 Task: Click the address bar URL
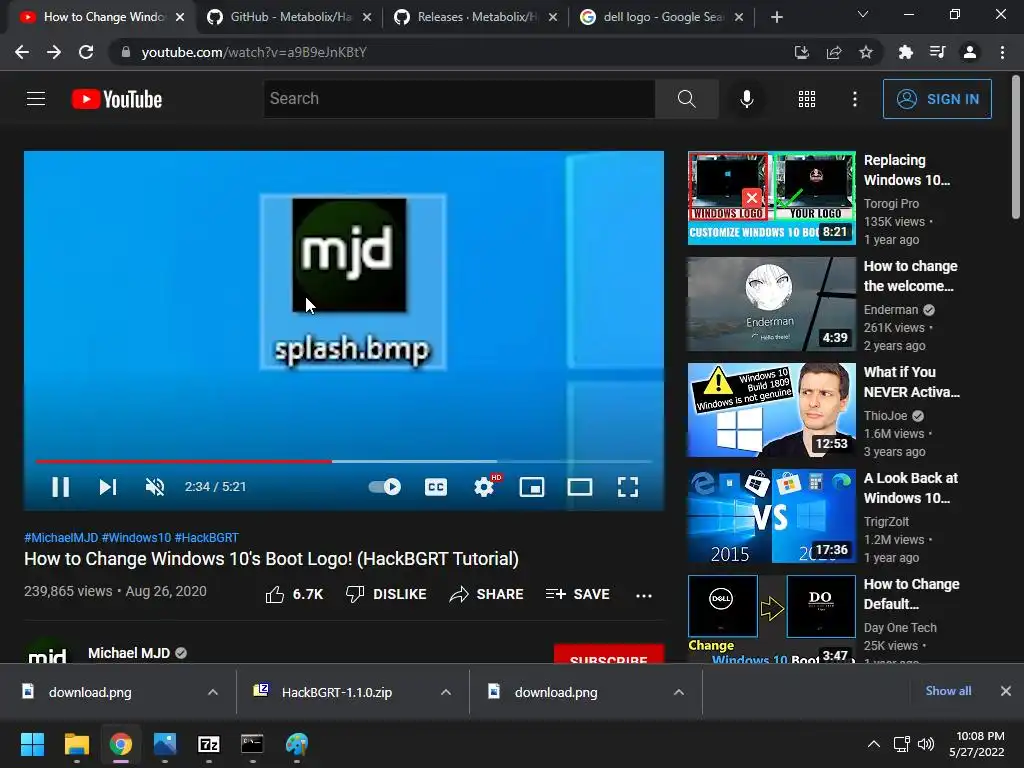point(254,52)
